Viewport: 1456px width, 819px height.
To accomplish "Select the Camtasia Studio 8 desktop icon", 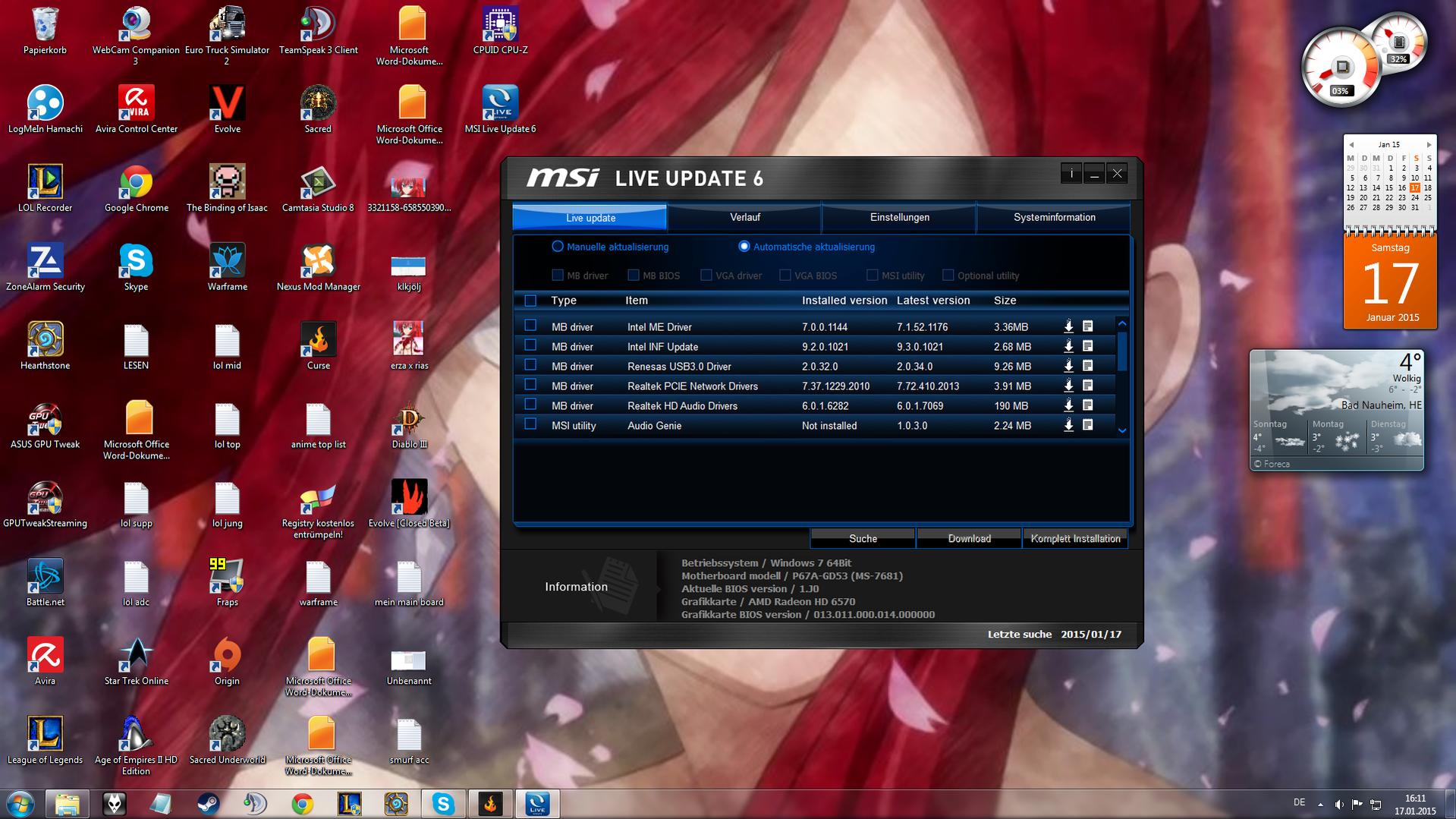I will tap(318, 188).
